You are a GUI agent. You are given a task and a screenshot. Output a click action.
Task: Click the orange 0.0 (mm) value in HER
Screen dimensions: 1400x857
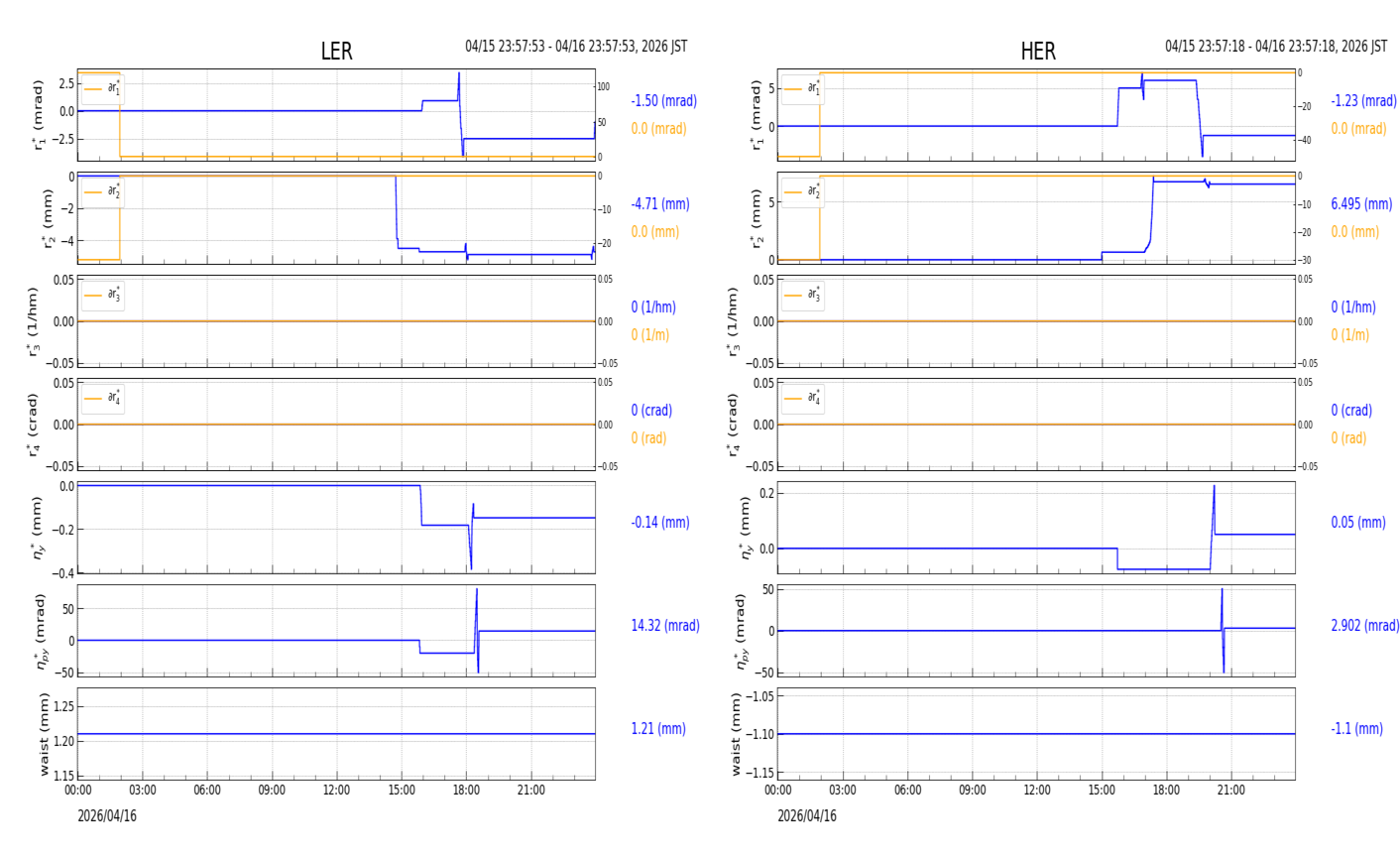coord(1355,232)
